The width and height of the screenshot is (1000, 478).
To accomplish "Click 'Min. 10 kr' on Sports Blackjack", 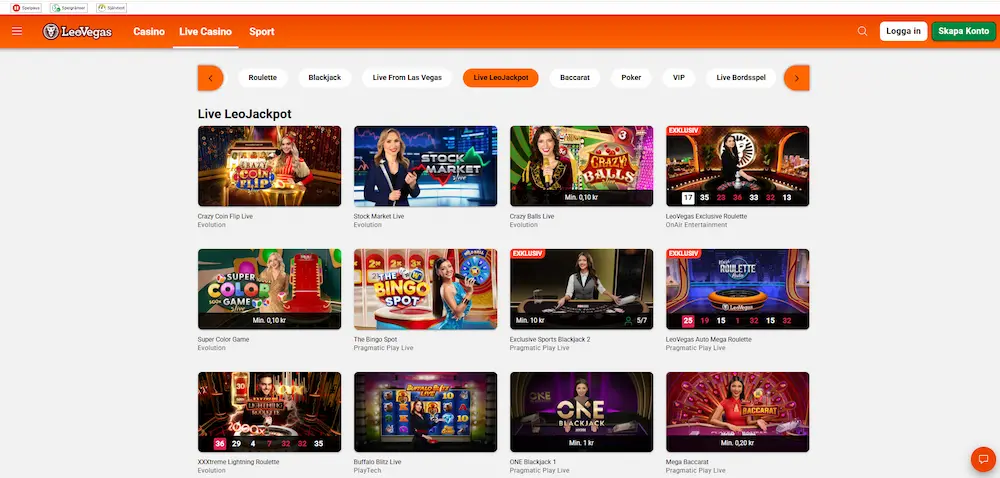I will click(531, 321).
